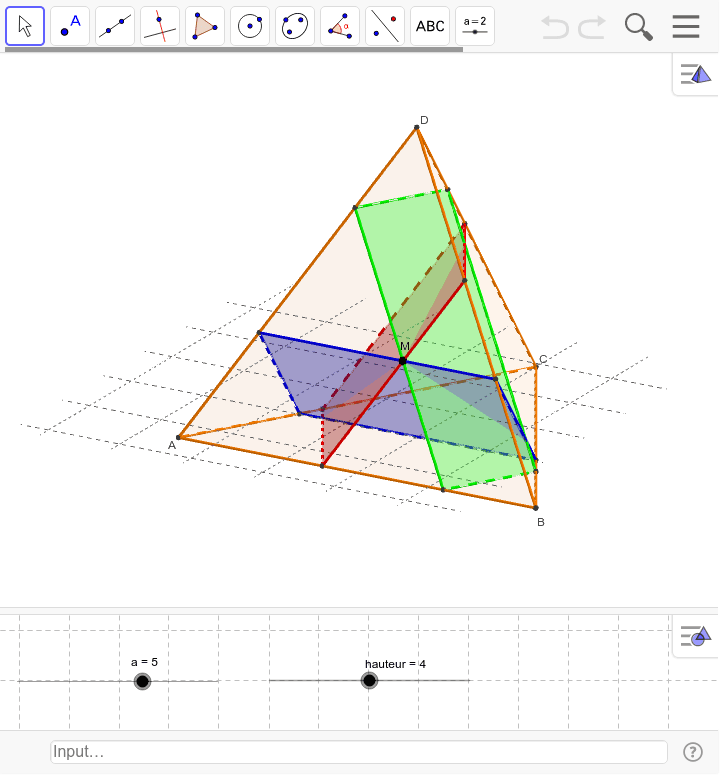Click vertex A of the pyramid
This screenshot has width=720, height=775.
179,437
